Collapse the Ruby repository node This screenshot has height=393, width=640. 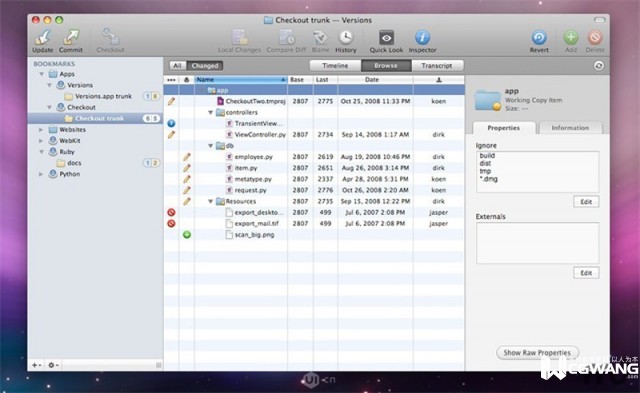(x=42, y=152)
